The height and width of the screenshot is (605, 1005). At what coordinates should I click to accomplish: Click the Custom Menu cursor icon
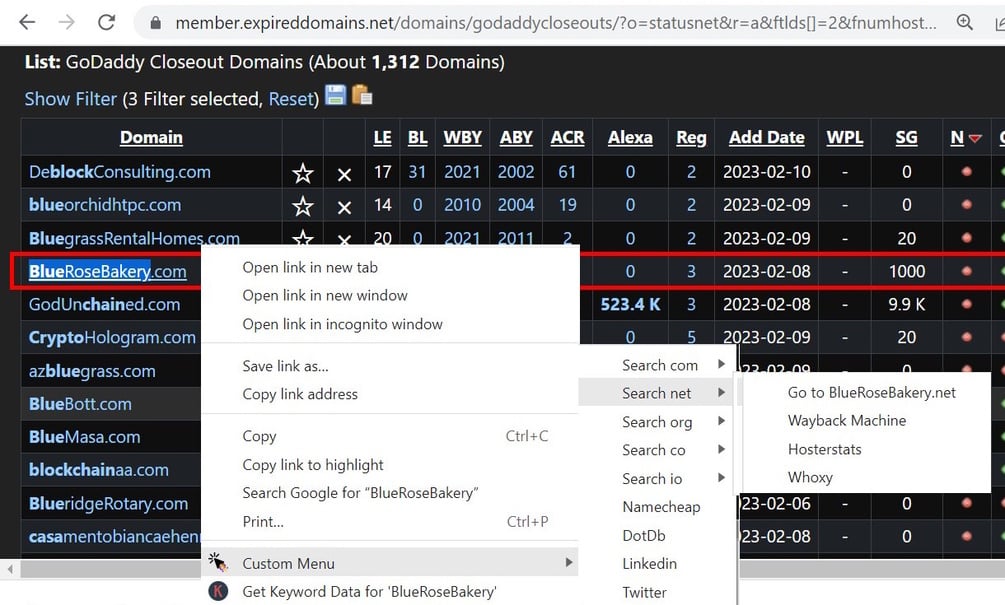click(217, 562)
